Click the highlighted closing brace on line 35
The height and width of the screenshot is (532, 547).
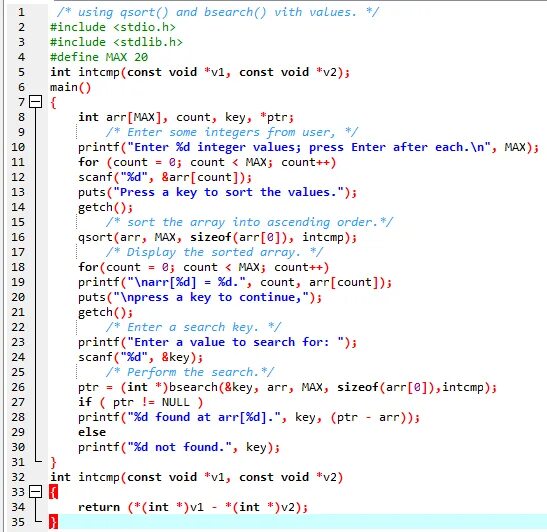53,522
